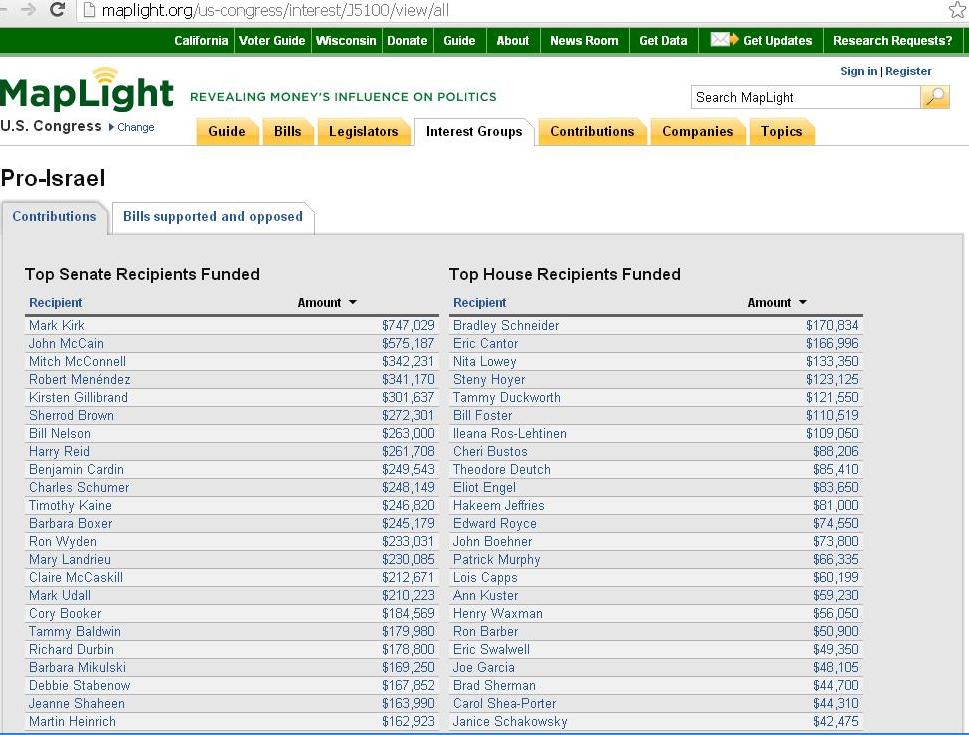Click the Pro-Israel page heading
This screenshot has width=969, height=735.
53,178
